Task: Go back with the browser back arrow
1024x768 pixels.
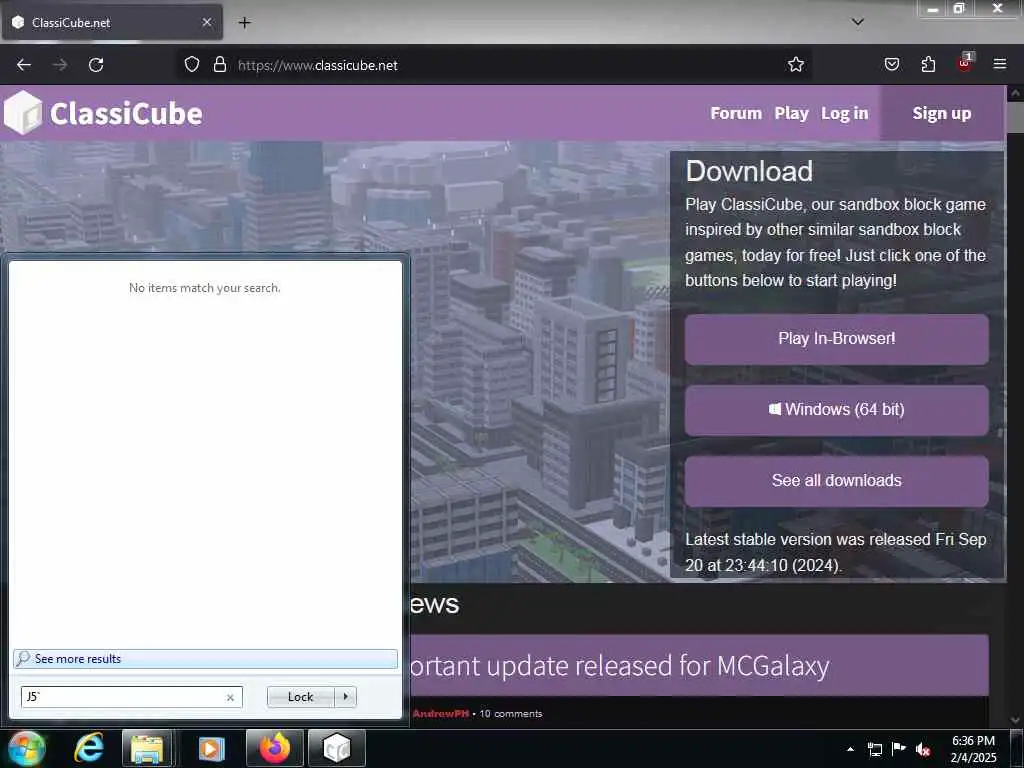Action: point(24,65)
